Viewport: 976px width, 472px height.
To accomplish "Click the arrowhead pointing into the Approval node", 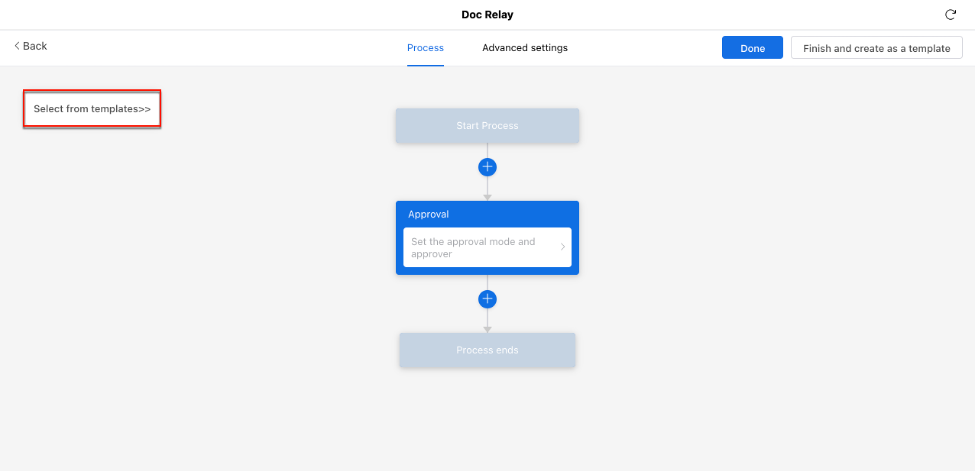I will [487, 196].
